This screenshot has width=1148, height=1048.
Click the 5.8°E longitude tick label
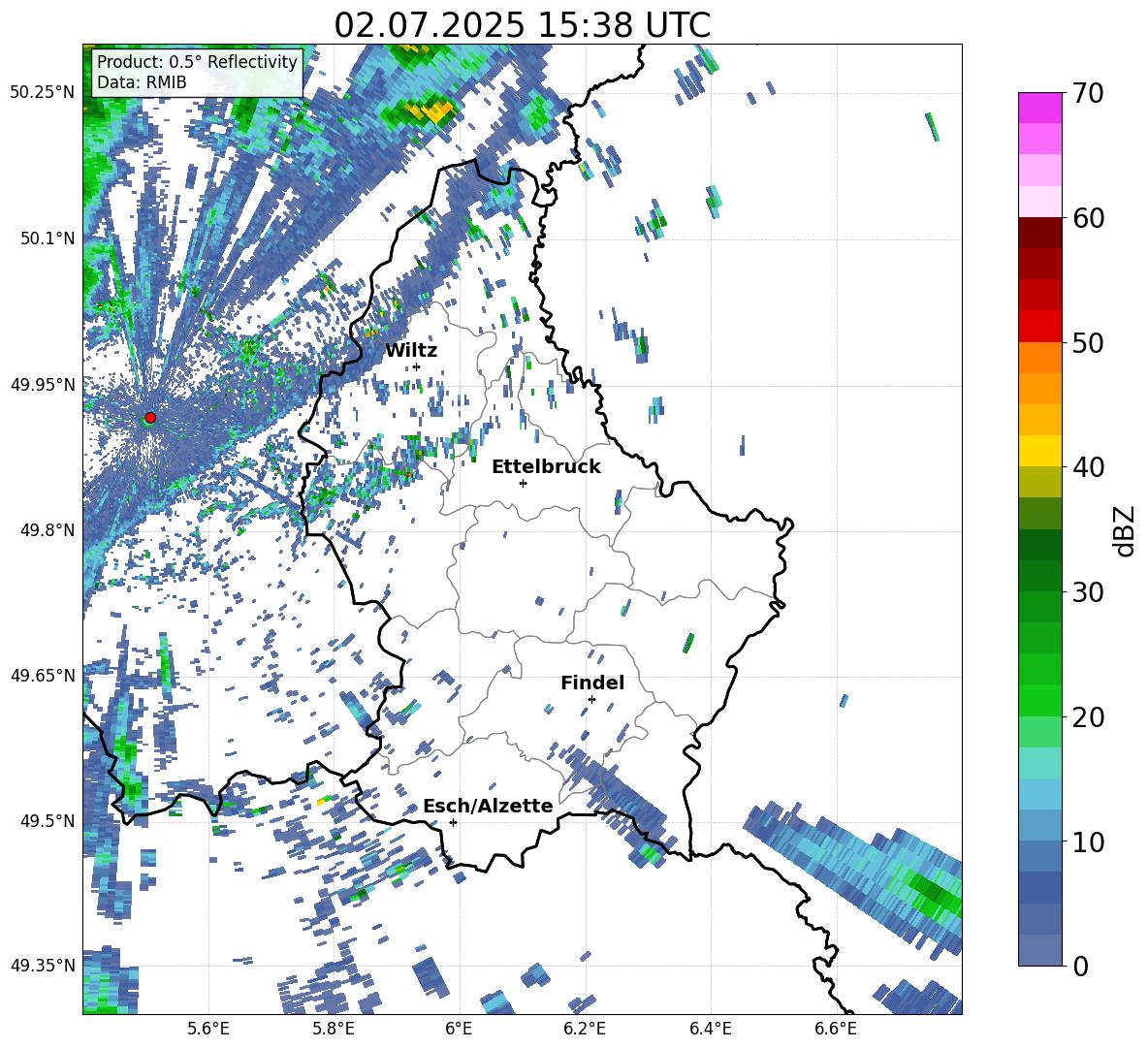(x=334, y=1029)
